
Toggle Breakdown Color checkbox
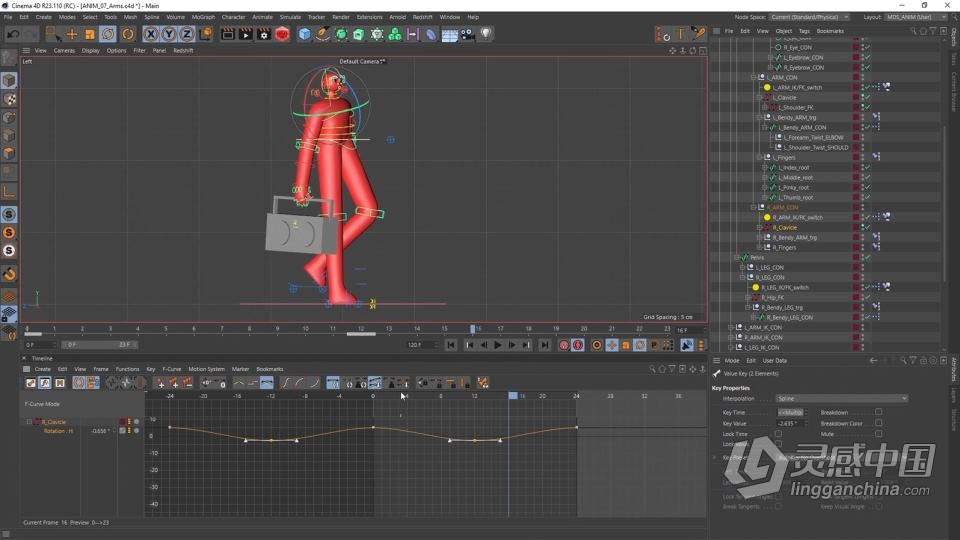pyautogui.click(x=879, y=423)
